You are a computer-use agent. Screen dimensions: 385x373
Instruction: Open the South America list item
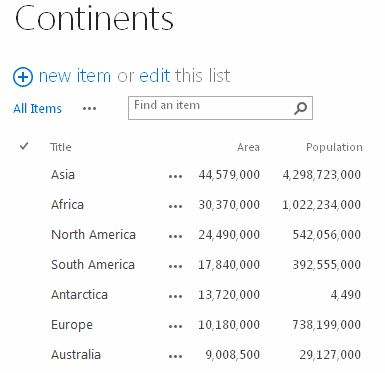coord(93,264)
